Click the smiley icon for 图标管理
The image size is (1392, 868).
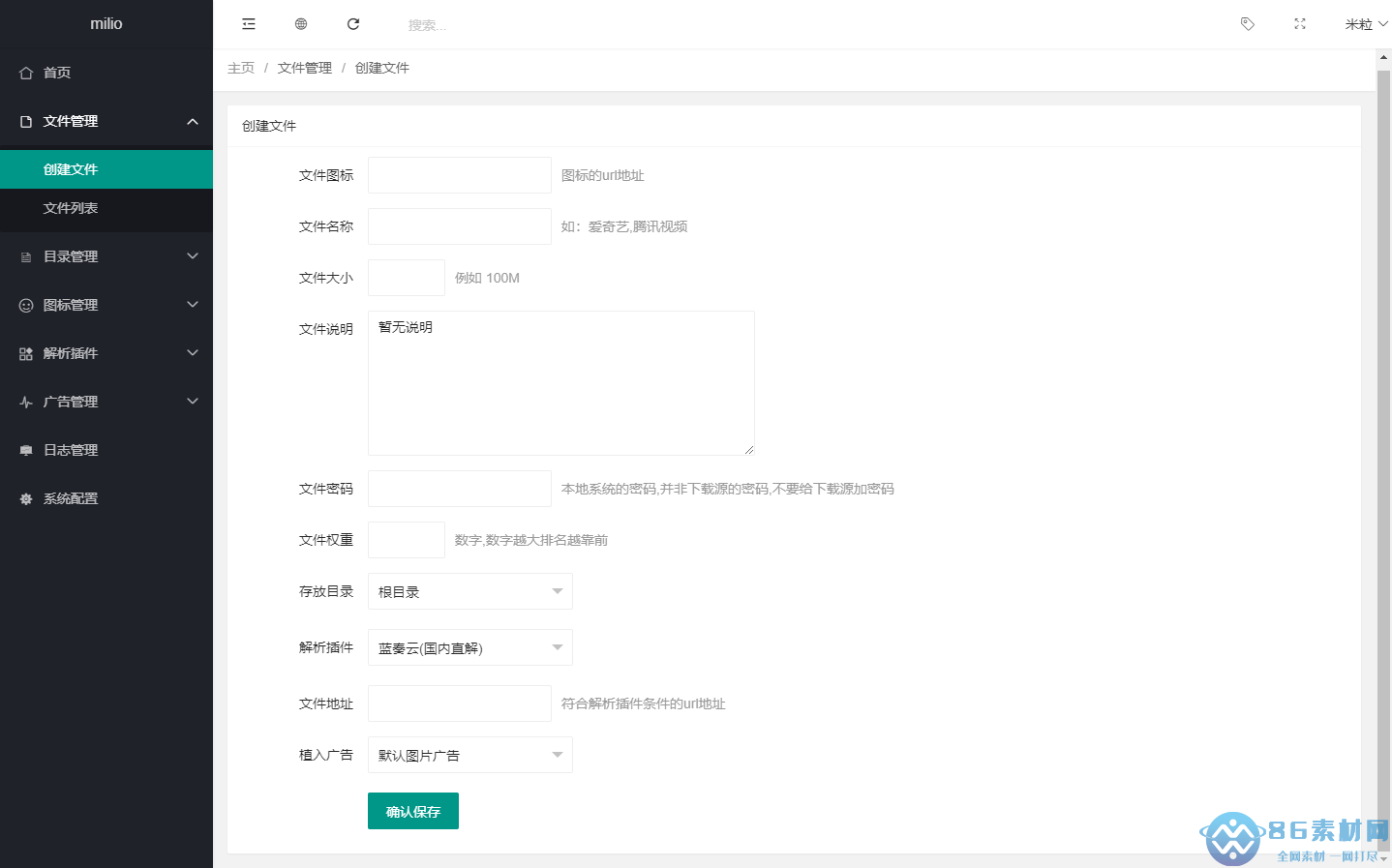tap(26, 306)
